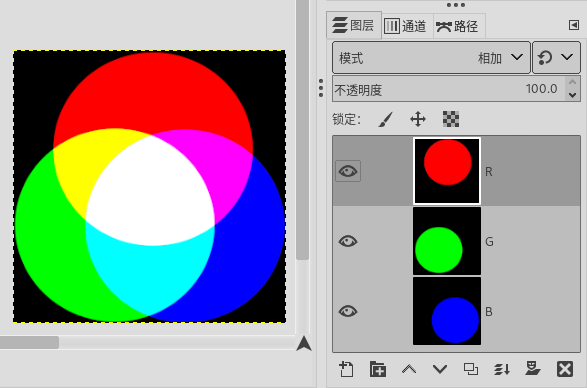
Task: Select the B layer thumbnail
Action: pos(447,311)
